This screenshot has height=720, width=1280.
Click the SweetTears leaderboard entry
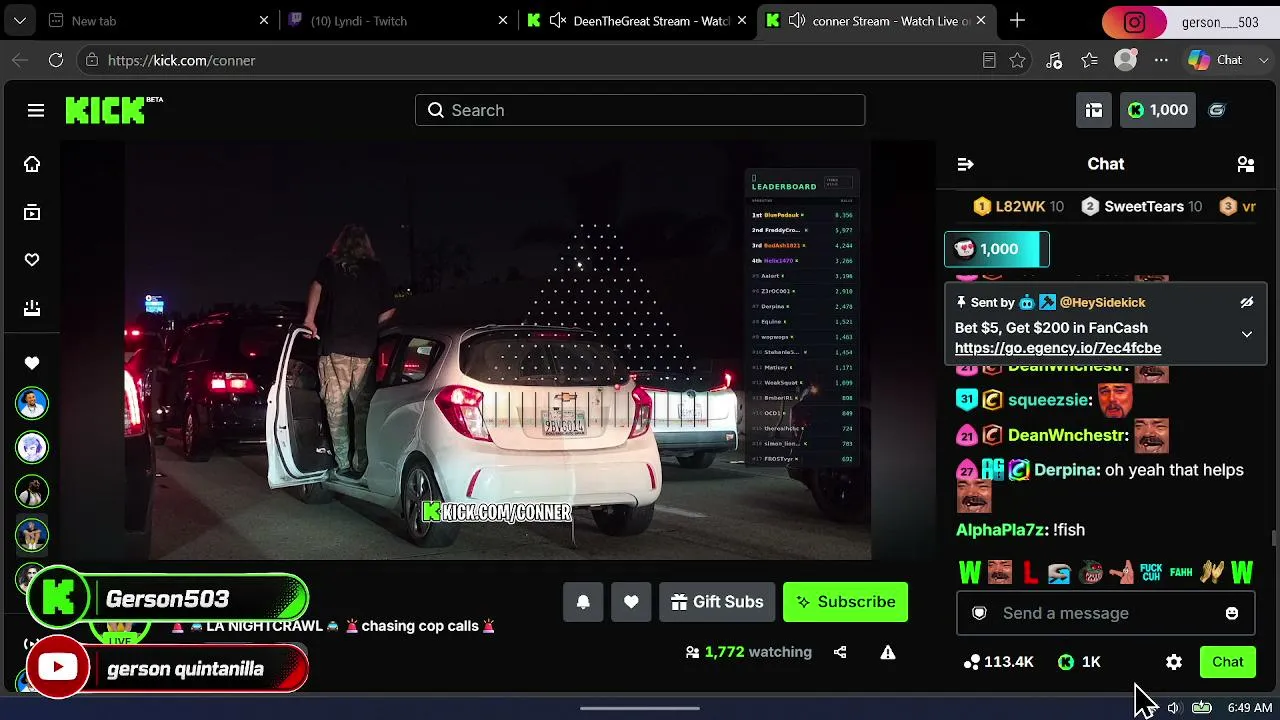click(x=1141, y=207)
